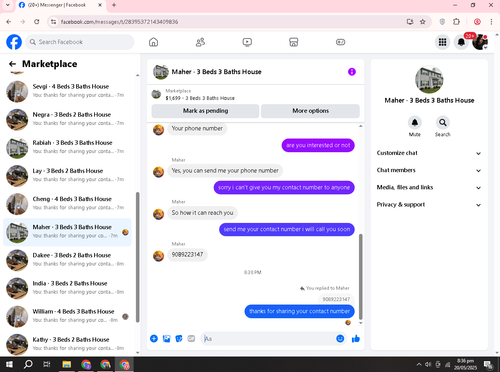Click message "are you interested or not"

(318, 145)
